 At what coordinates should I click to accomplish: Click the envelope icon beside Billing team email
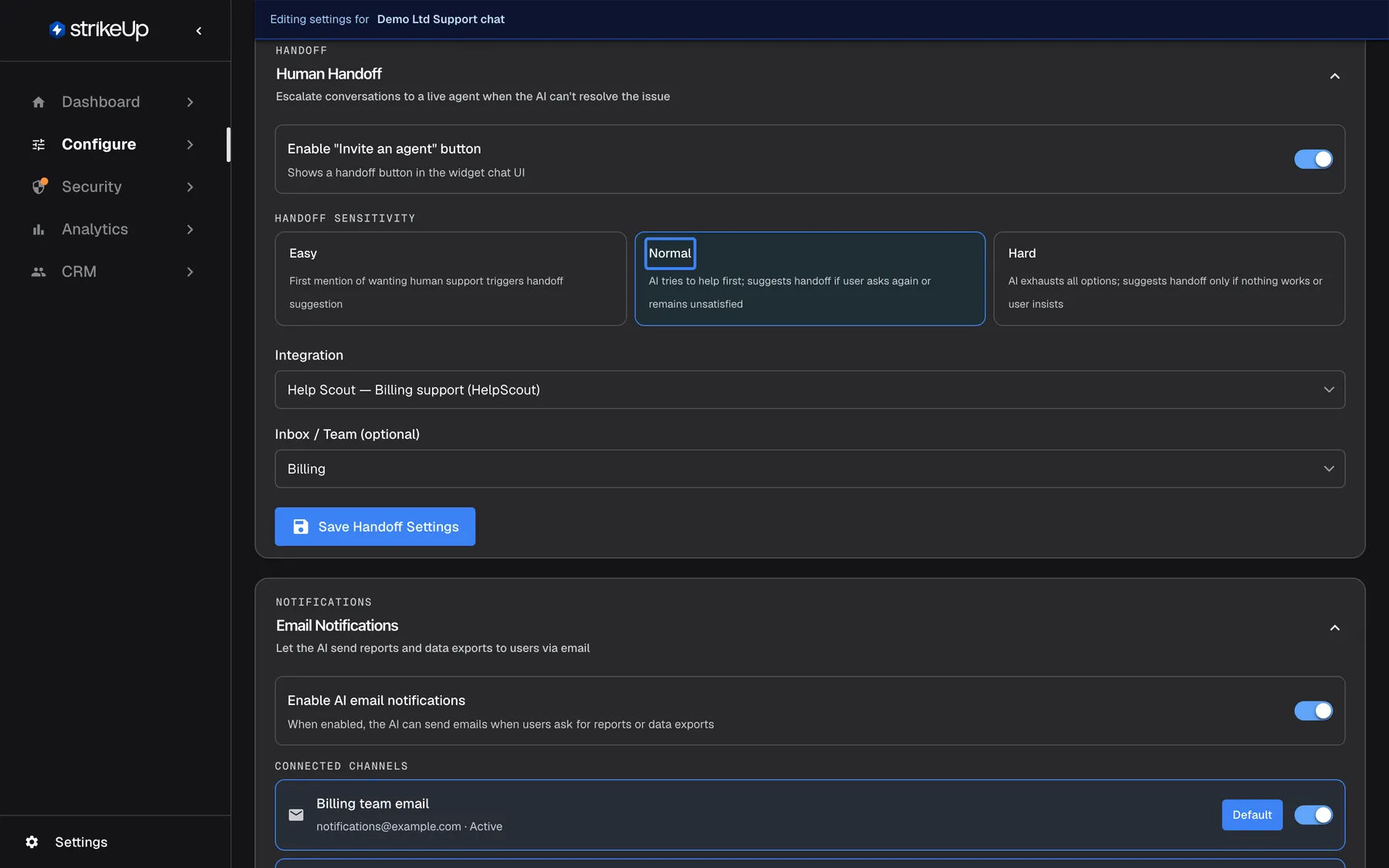(296, 815)
